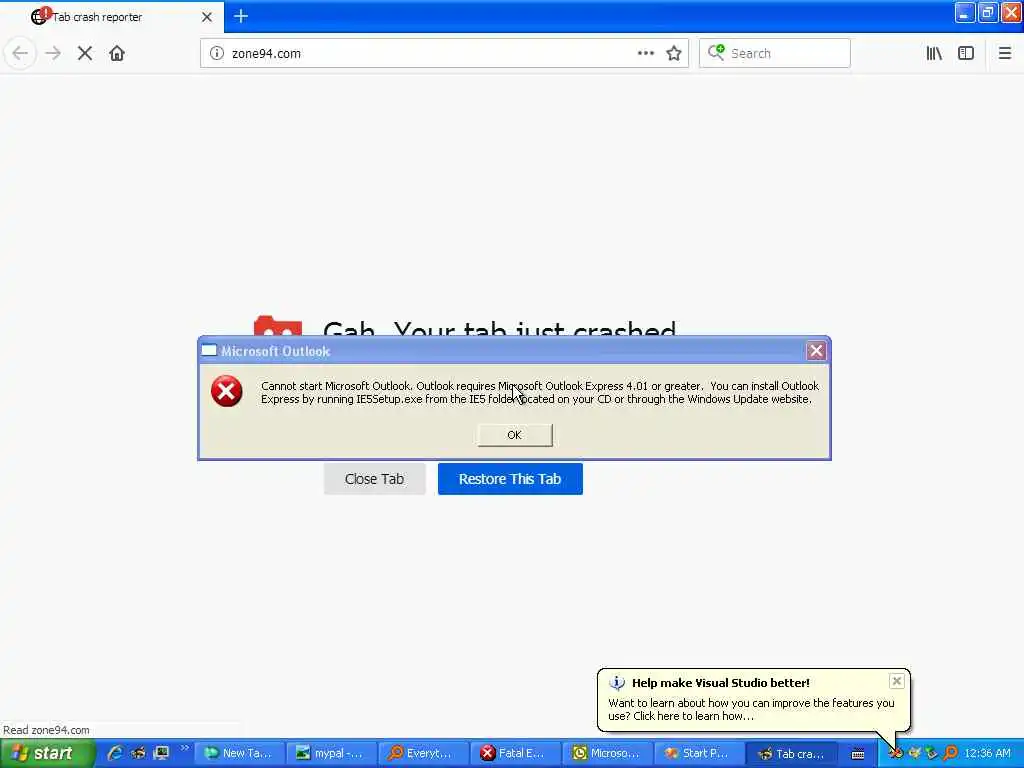Switch to Everyt… taskbar window
1024x768 pixels.
tap(424, 754)
